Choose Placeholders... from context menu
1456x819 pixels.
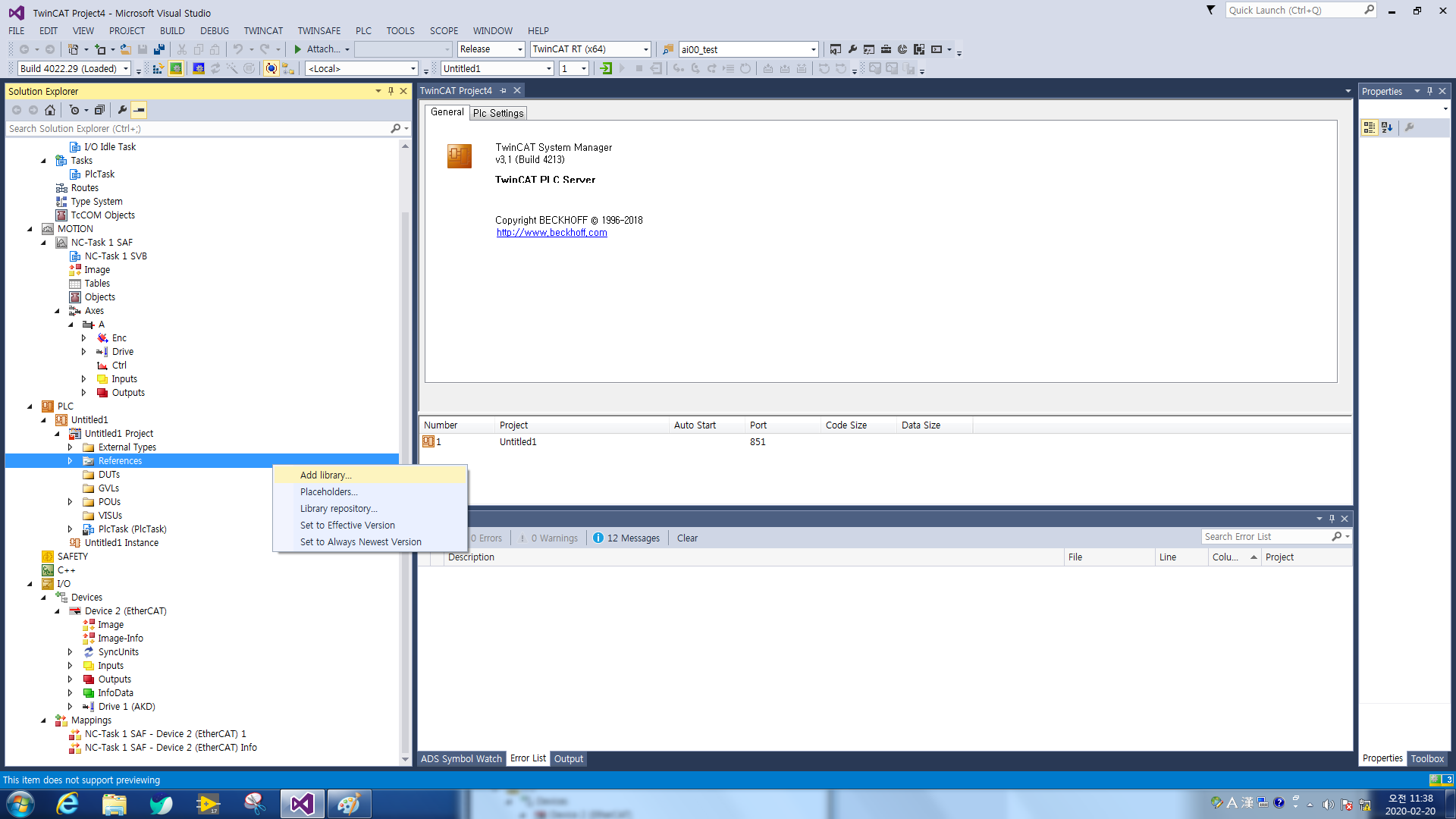(x=370, y=492)
